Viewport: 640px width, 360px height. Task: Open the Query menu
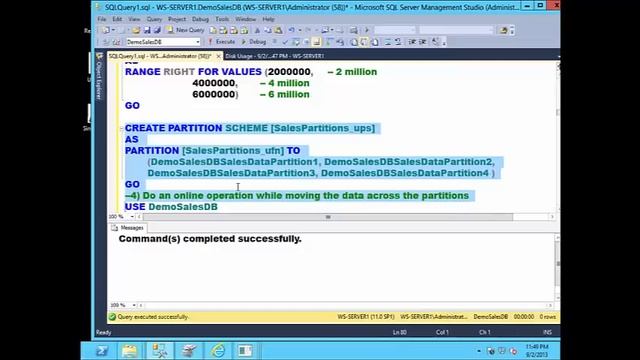click(154, 19)
